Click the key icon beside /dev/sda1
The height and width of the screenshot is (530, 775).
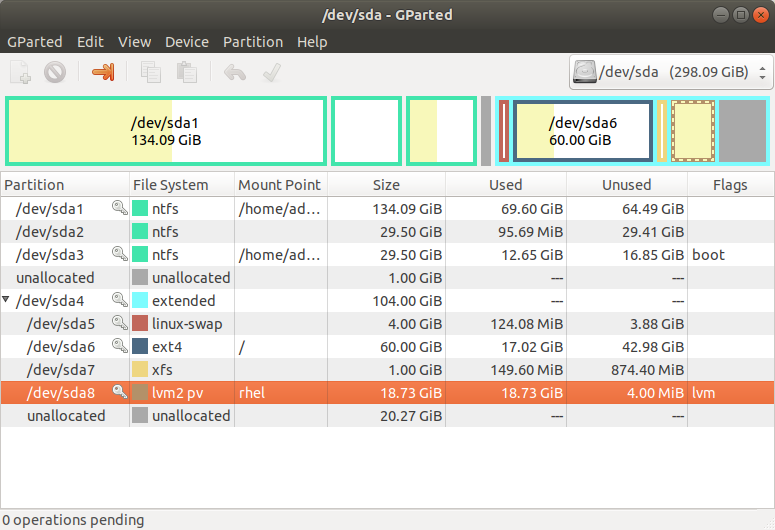[x=119, y=209]
